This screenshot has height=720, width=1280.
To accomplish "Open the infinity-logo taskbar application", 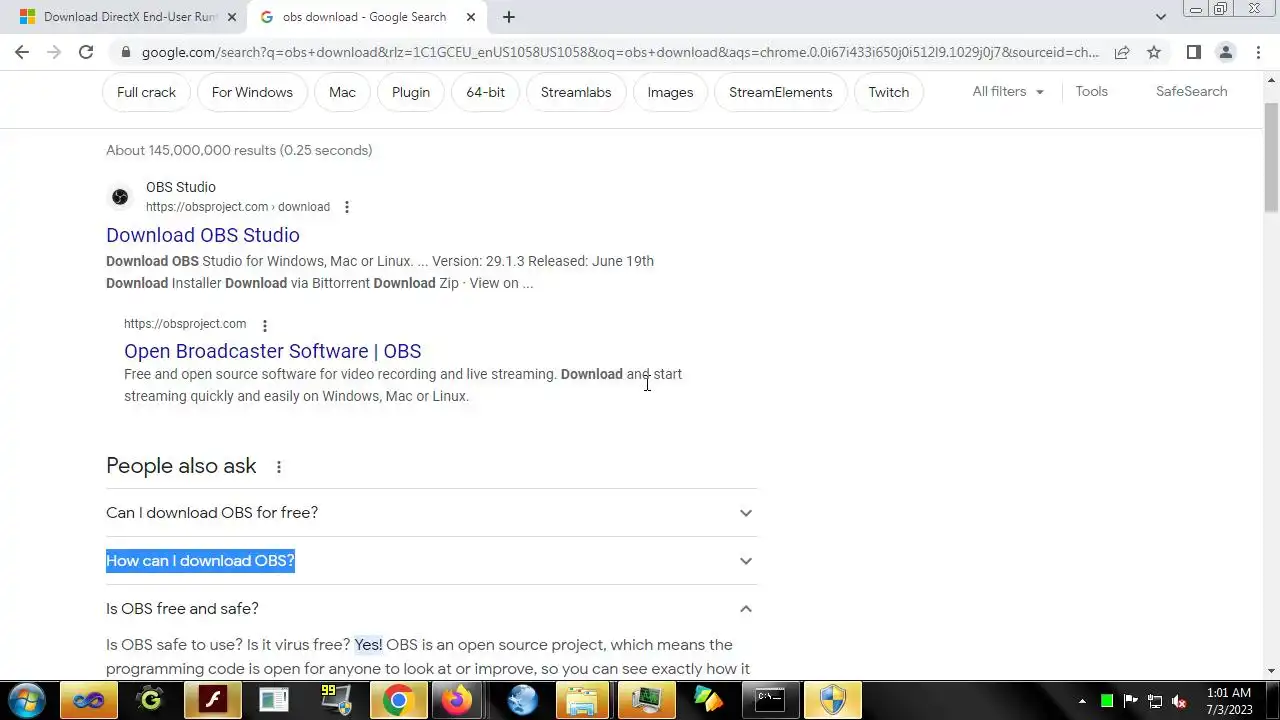I will [x=88, y=700].
